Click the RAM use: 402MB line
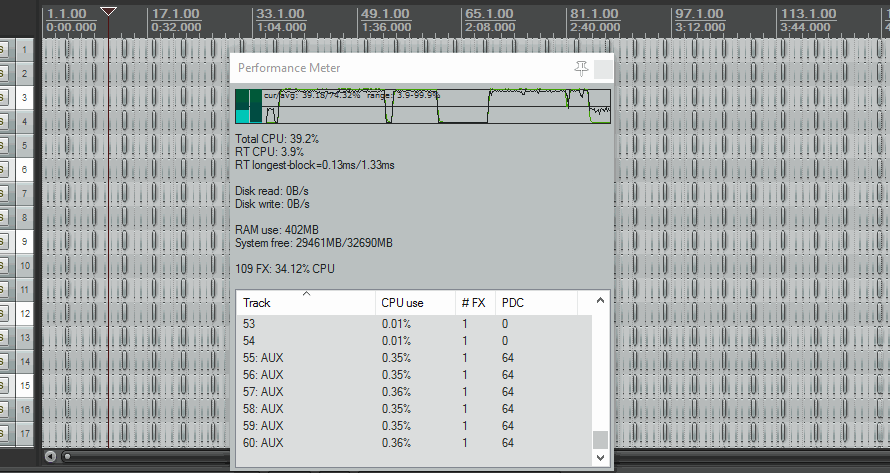The width and height of the screenshot is (890, 473). 277,230
